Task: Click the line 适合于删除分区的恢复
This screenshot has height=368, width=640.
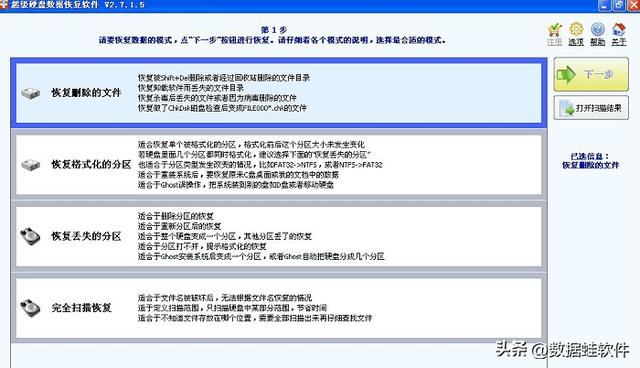Action: (x=176, y=216)
